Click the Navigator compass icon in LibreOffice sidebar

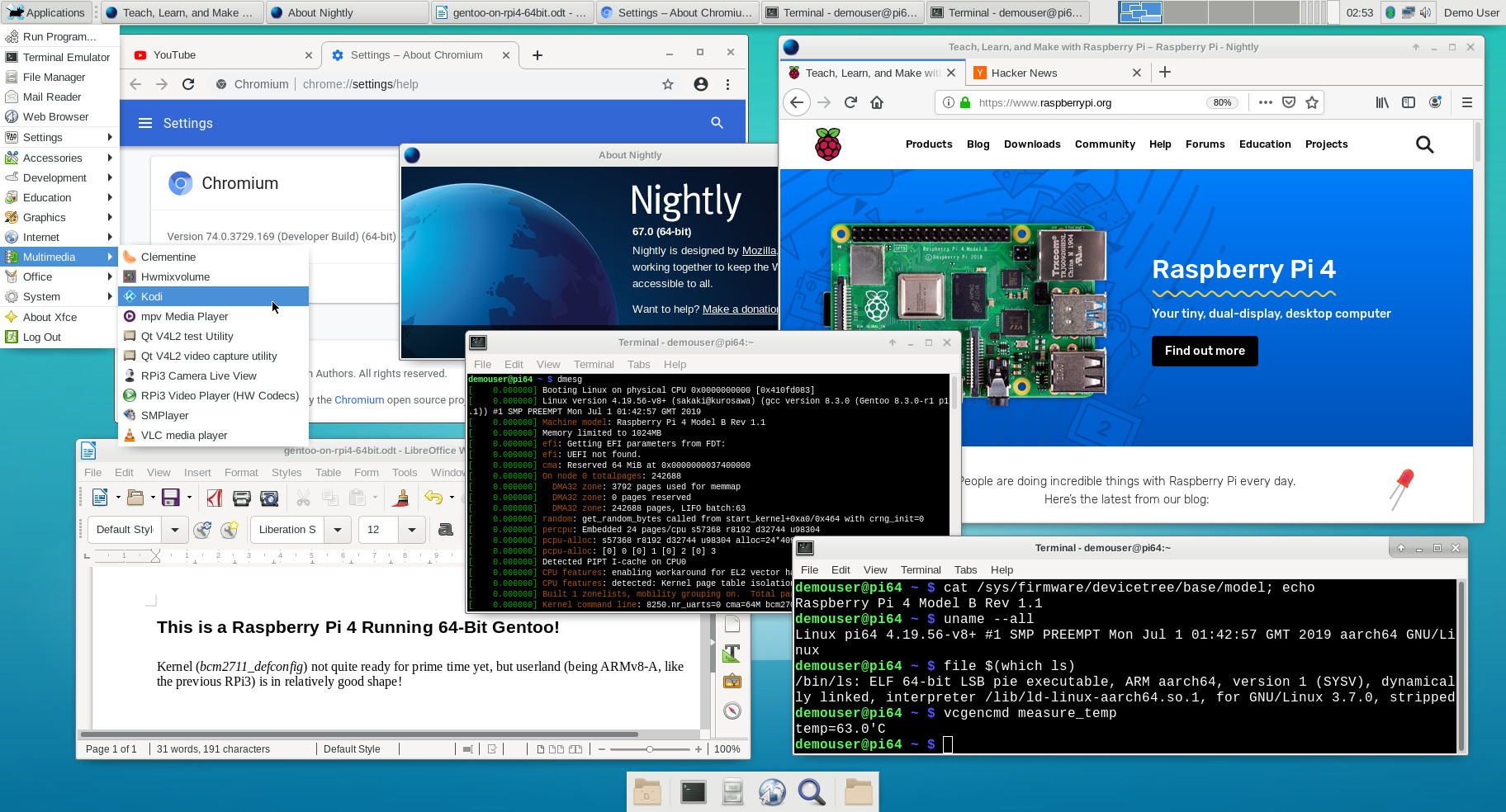(x=732, y=710)
